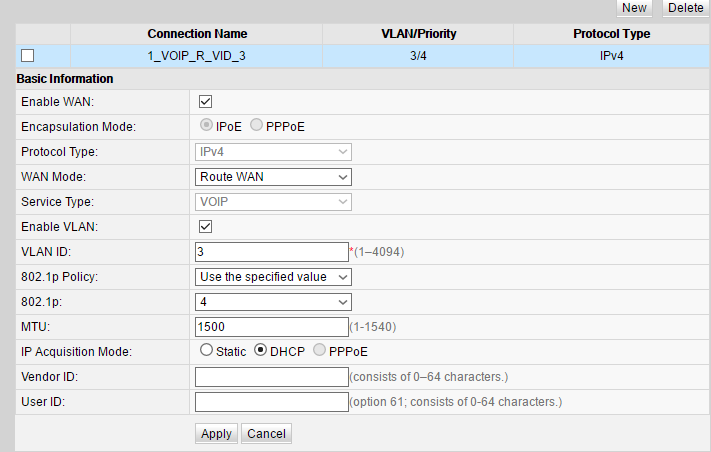The width and height of the screenshot is (711, 452).
Task: Select the IPoE encapsulation mode radio
Action: pyautogui.click(x=207, y=126)
